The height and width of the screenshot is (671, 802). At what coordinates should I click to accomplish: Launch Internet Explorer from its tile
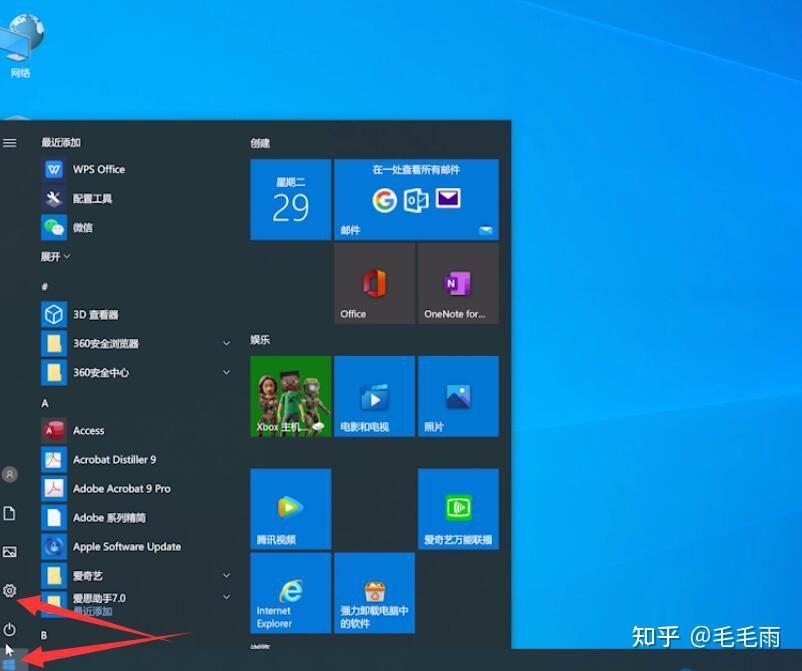(x=290, y=593)
